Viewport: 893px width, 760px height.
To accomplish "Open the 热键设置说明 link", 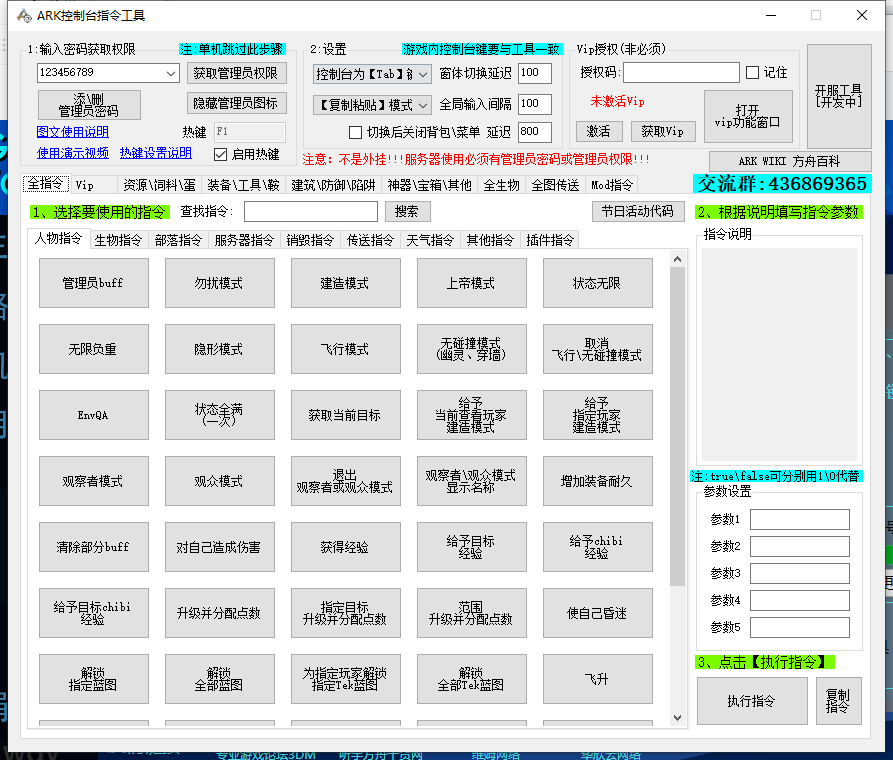I will (155, 153).
